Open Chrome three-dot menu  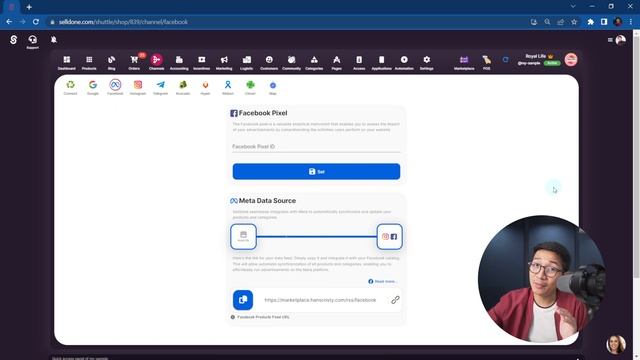click(x=631, y=22)
